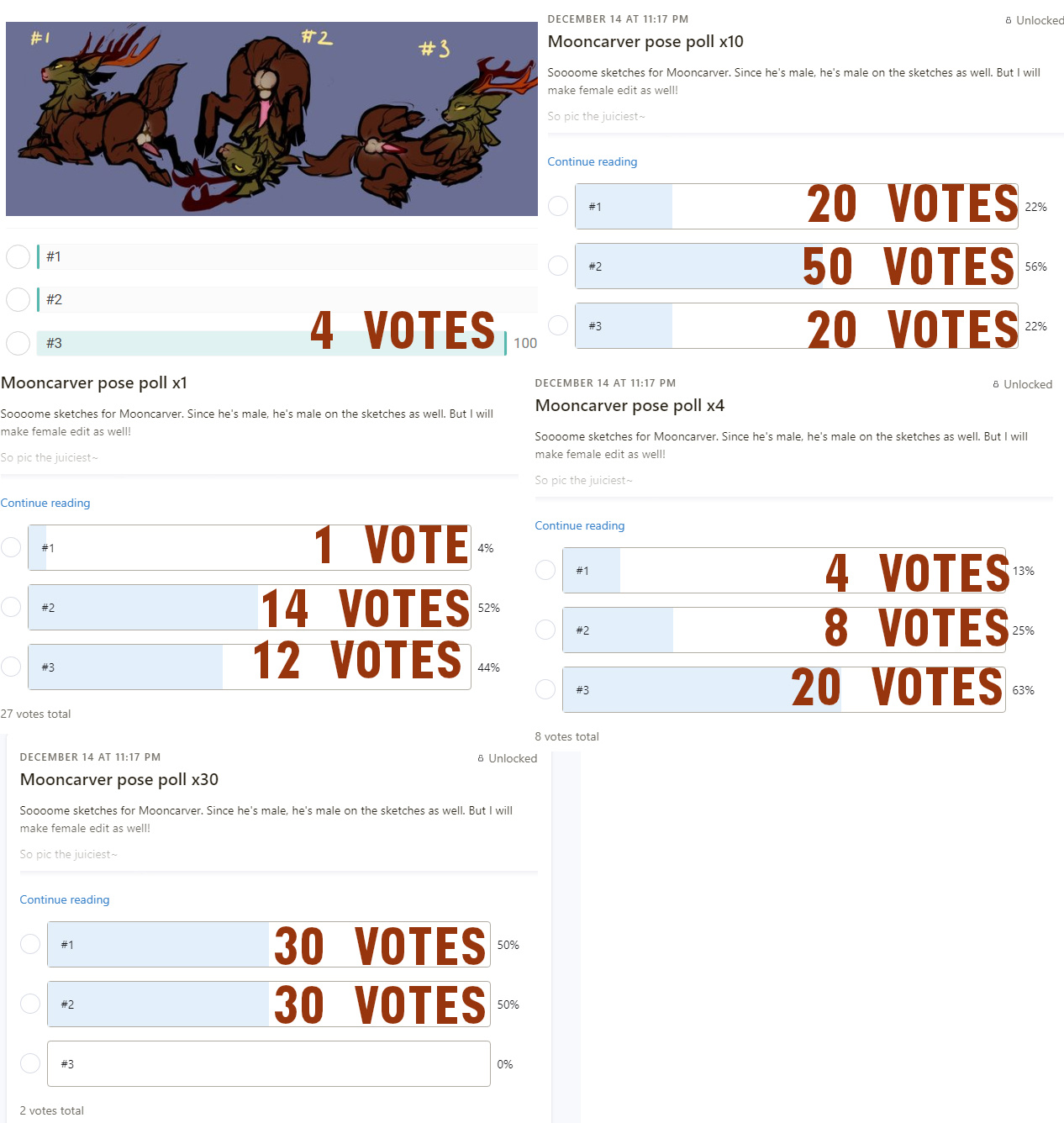
Task: Click the #1 option bar in poll x4
Action: tap(784, 570)
